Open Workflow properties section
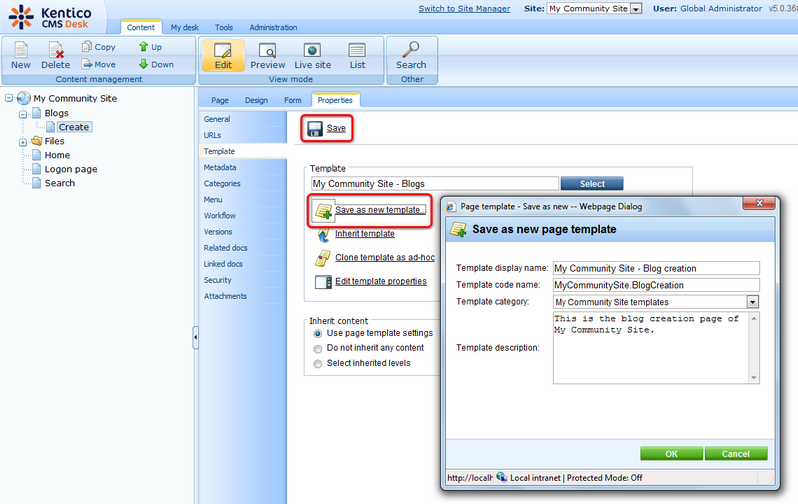The height and width of the screenshot is (504, 798). (243, 216)
